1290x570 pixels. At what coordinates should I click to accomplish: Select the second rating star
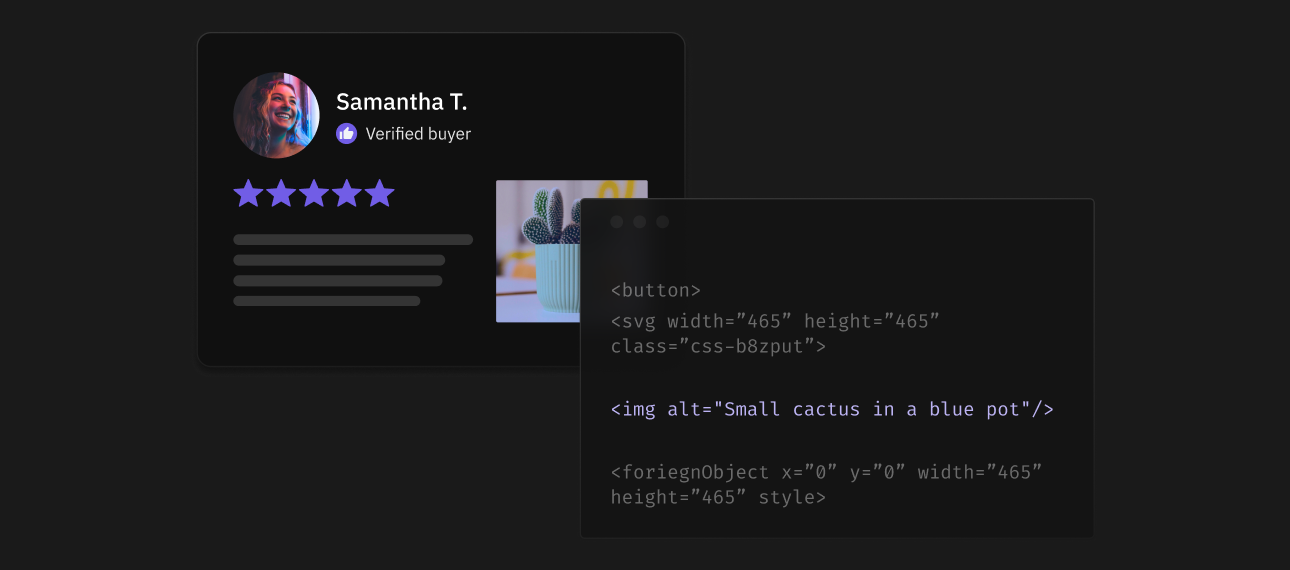tap(281, 193)
